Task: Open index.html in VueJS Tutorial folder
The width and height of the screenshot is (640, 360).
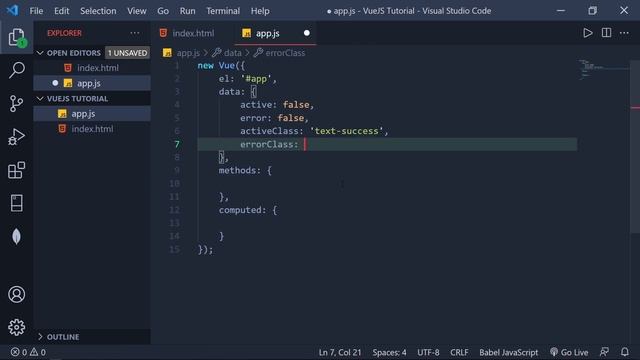Action: 92,129
